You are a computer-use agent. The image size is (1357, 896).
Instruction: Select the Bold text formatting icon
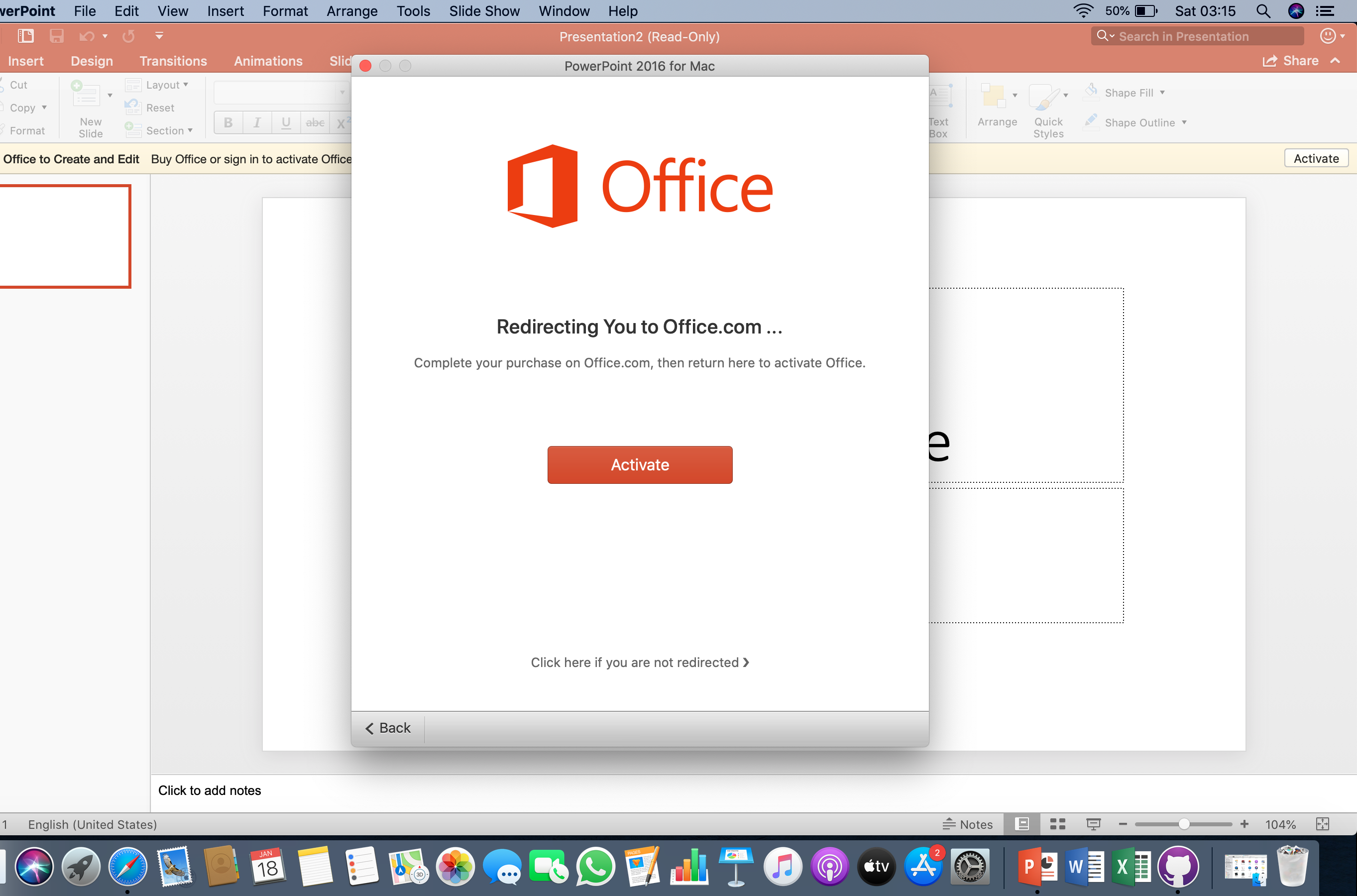click(x=228, y=121)
